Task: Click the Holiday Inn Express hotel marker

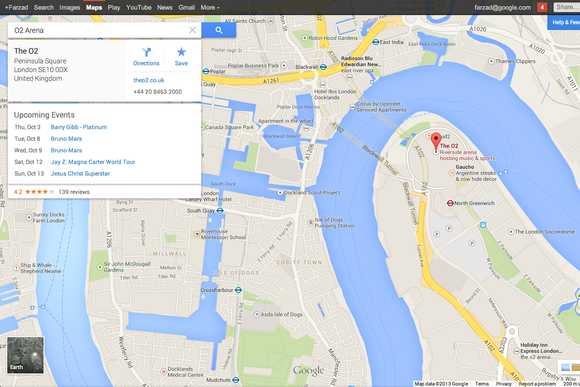Action: point(516,351)
